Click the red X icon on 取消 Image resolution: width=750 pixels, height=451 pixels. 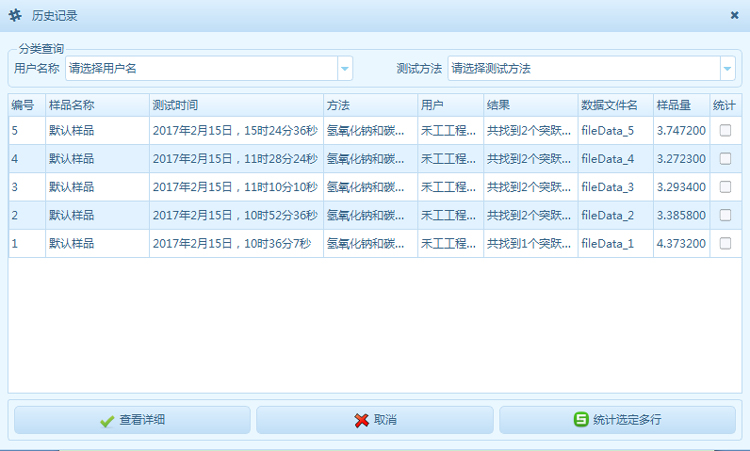(361, 421)
